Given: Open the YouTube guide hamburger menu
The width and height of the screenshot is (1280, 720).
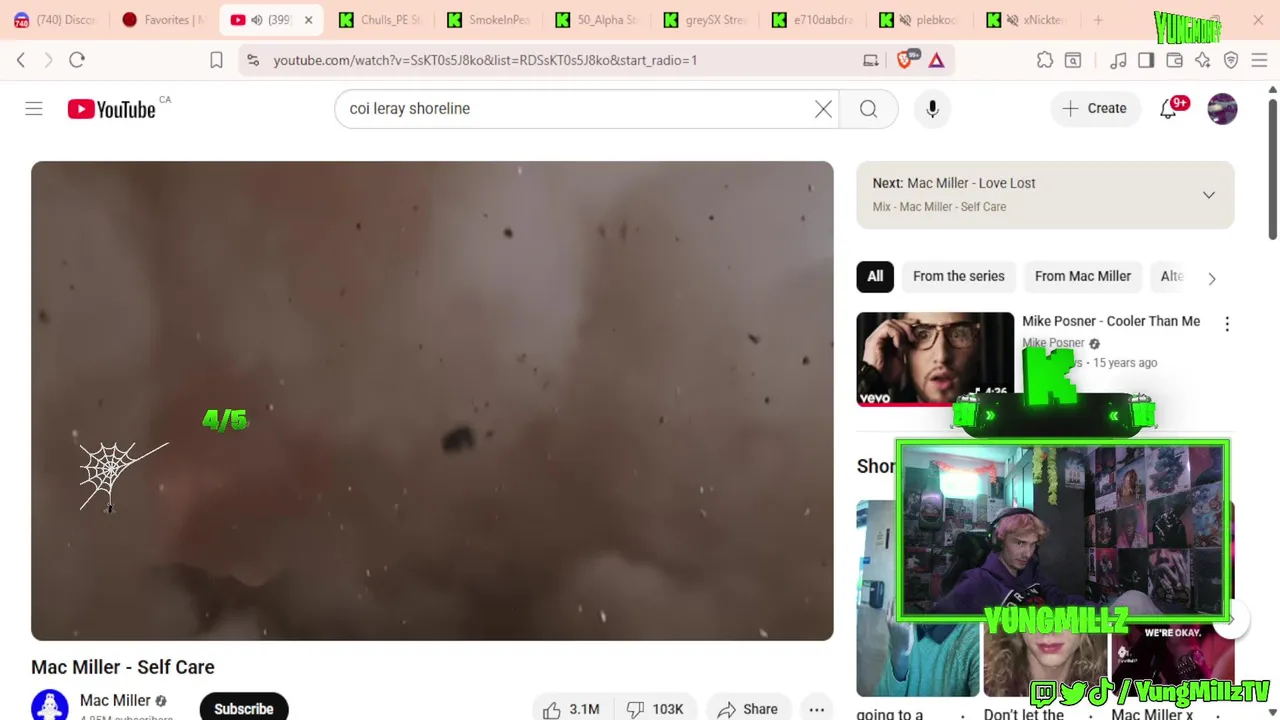Looking at the screenshot, I should [x=34, y=108].
